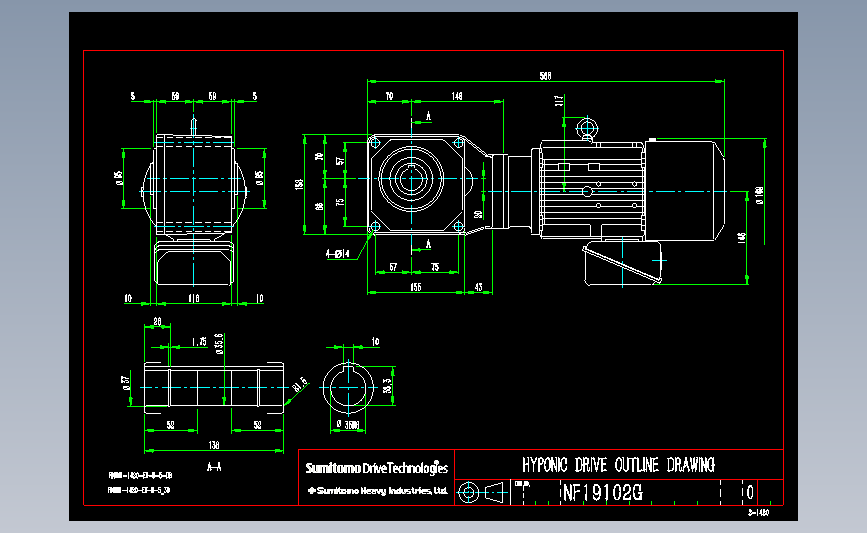Click the Sumitomo Heavy Industries, Ltd. text
Screen dimensions: 867x533
tap(378, 490)
